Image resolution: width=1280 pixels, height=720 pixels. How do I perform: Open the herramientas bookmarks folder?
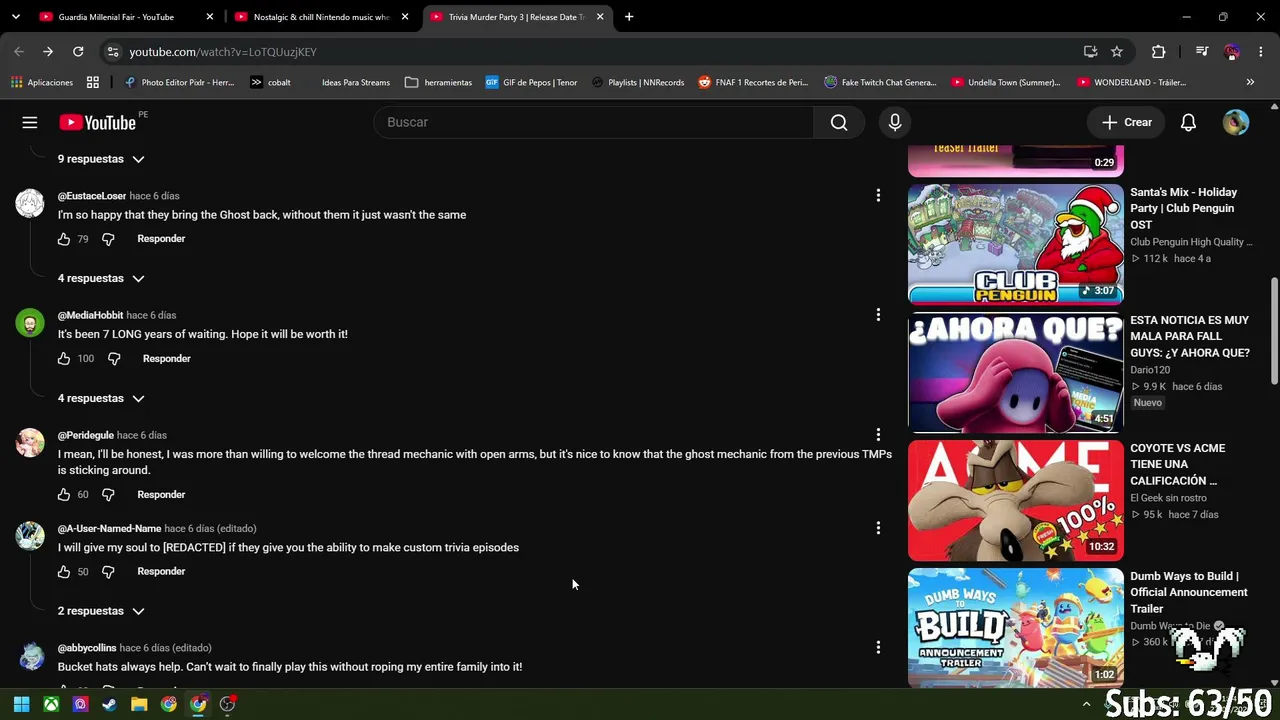tap(438, 82)
